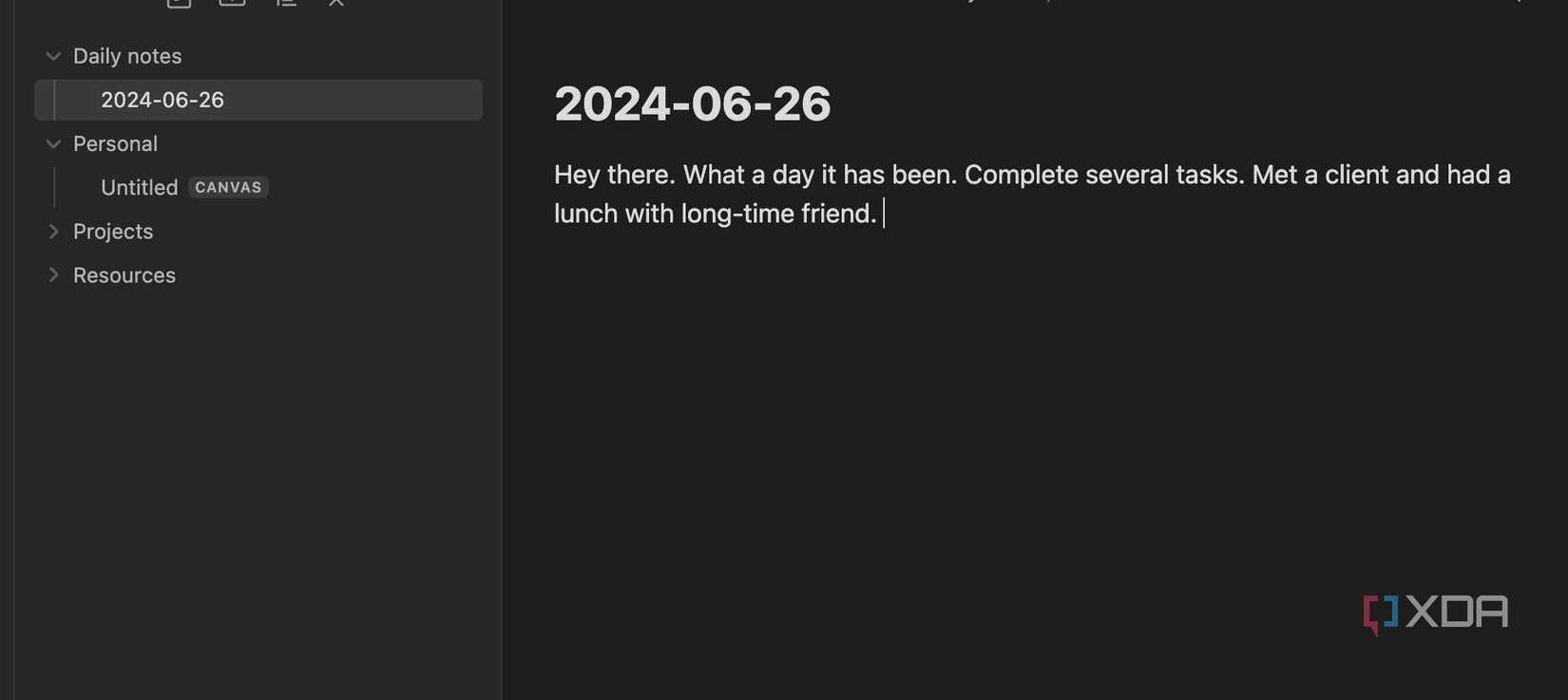Click the 2024-06-26 note title heading
Screen dimensions: 1568x700
692,104
